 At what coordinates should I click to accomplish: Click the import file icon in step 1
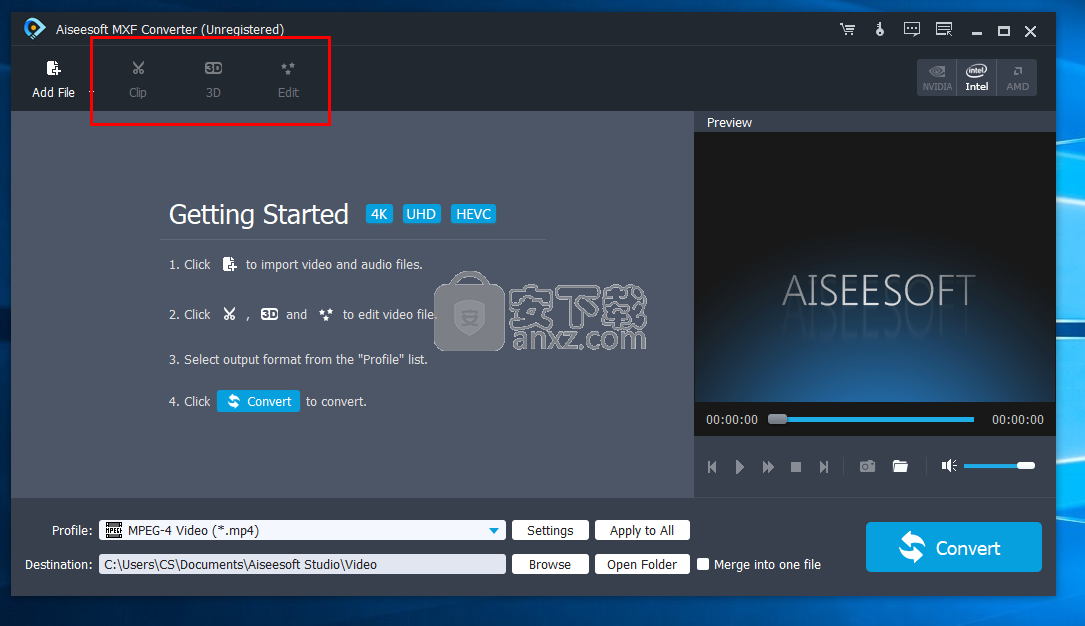click(x=229, y=264)
